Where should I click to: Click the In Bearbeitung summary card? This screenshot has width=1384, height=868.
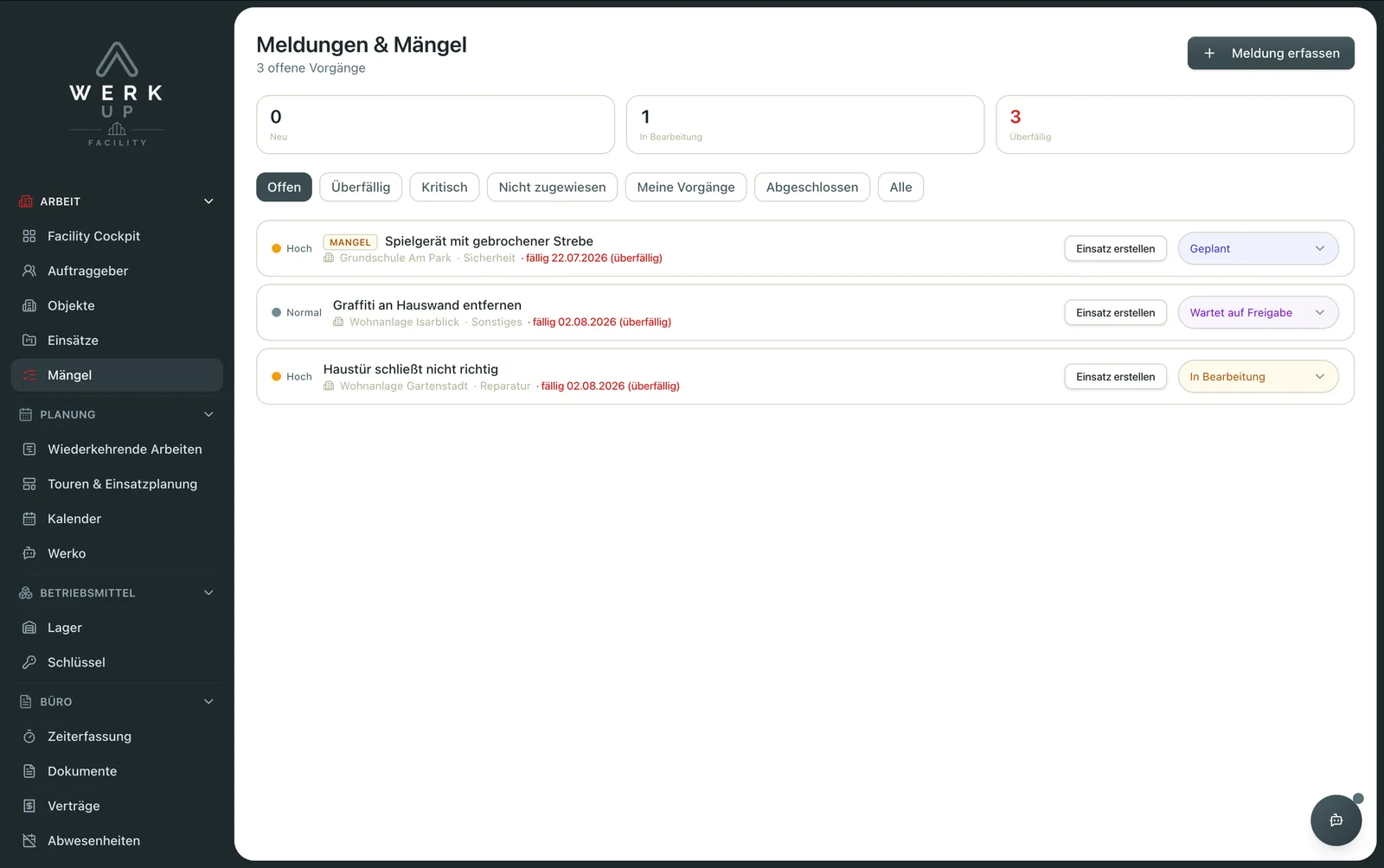(x=804, y=124)
